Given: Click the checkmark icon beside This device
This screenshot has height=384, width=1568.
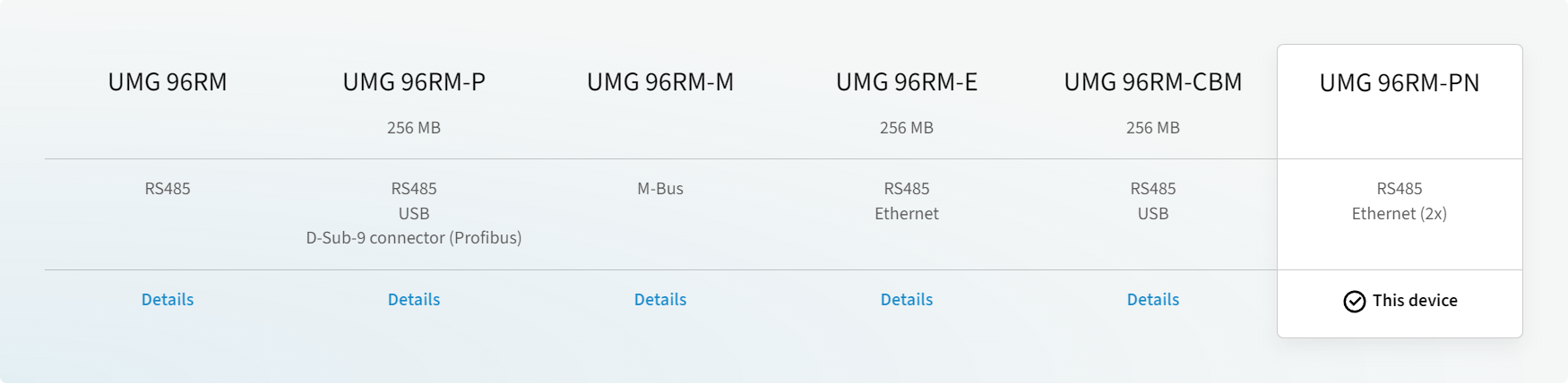Looking at the screenshot, I should tap(1354, 302).
